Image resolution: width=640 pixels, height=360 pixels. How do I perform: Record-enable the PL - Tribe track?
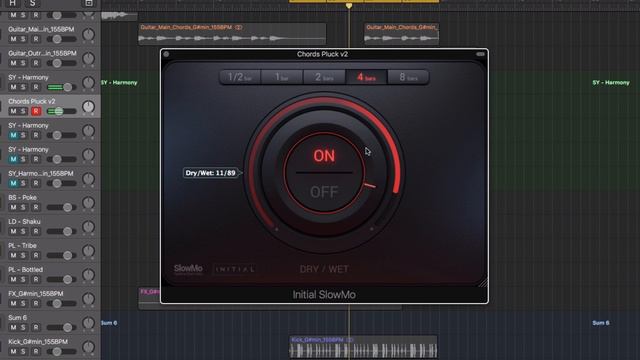[36, 256]
